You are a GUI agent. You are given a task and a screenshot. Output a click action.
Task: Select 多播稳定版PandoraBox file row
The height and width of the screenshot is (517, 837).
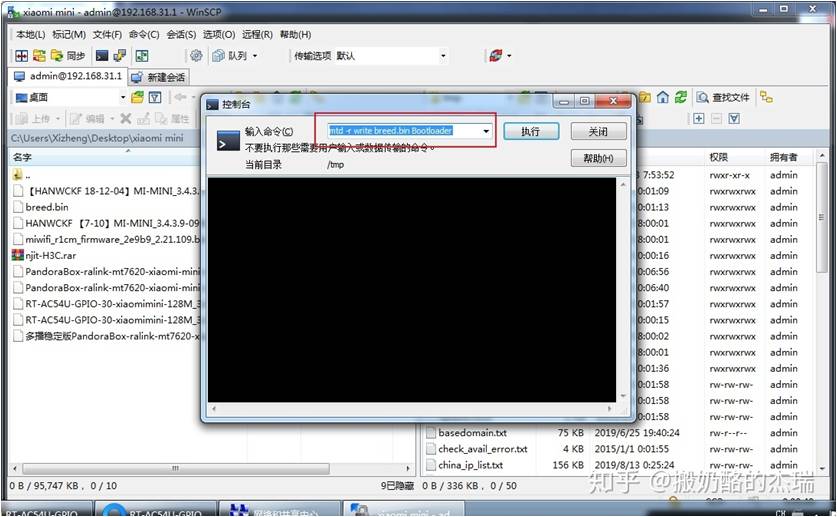tap(106, 336)
